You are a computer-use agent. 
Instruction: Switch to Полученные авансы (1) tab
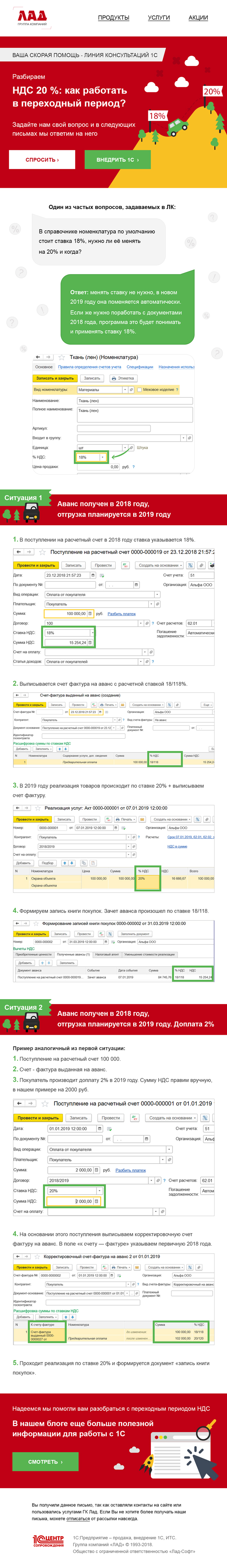[74, 954]
